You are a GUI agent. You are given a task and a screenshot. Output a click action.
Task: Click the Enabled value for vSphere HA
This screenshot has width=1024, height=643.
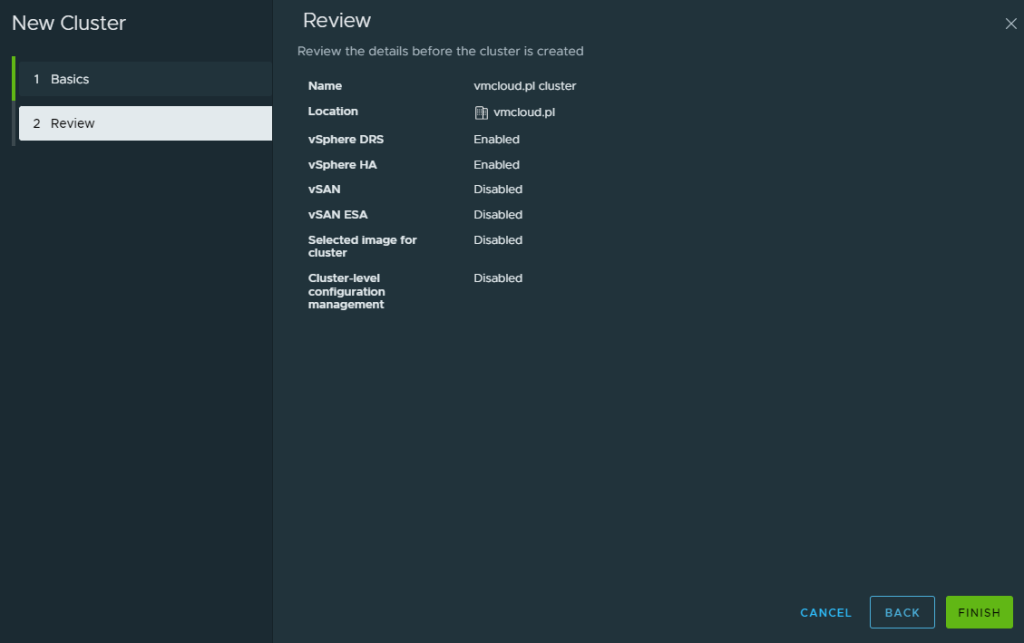[x=496, y=165]
